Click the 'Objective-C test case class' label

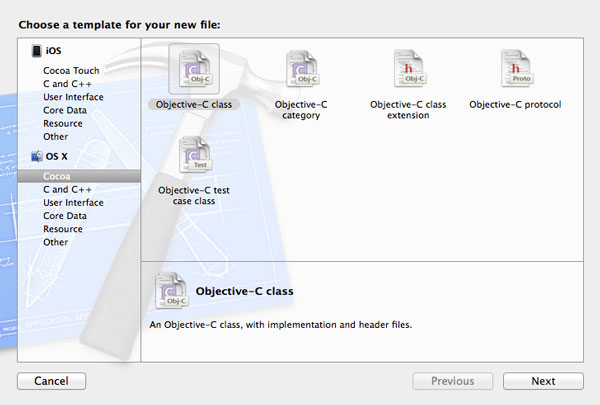pyautogui.click(x=194, y=196)
